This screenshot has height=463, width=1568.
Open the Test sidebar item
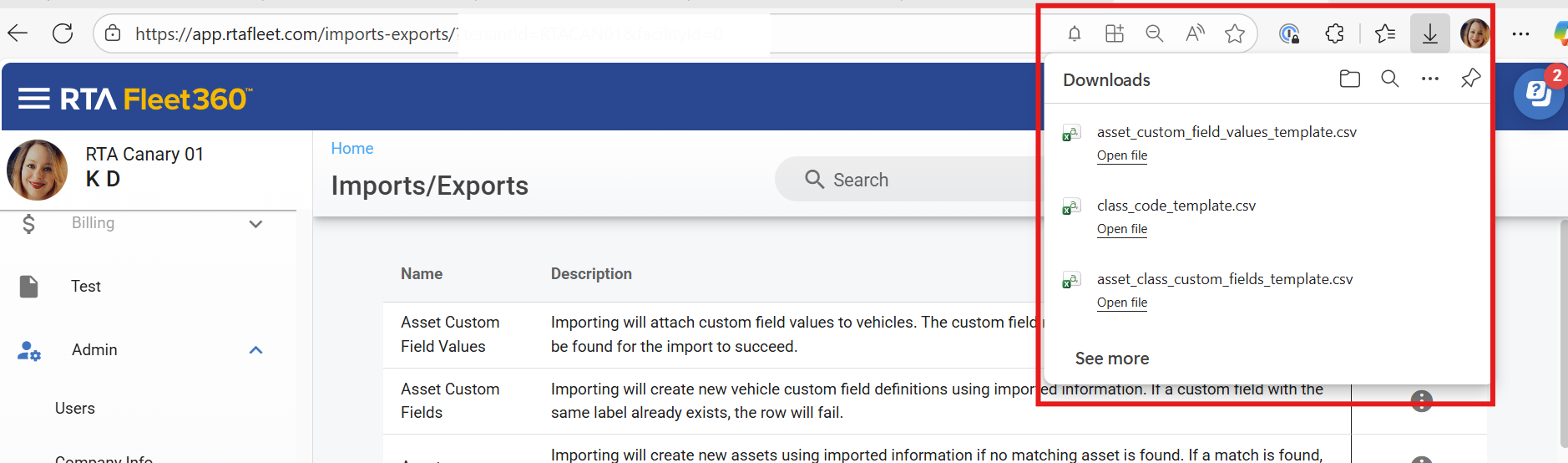click(x=86, y=287)
